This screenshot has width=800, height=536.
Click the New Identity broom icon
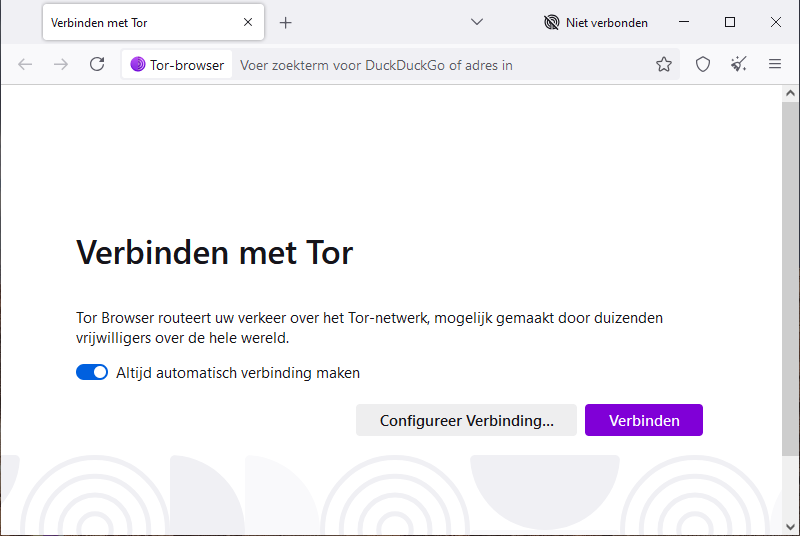[x=739, y=64]
